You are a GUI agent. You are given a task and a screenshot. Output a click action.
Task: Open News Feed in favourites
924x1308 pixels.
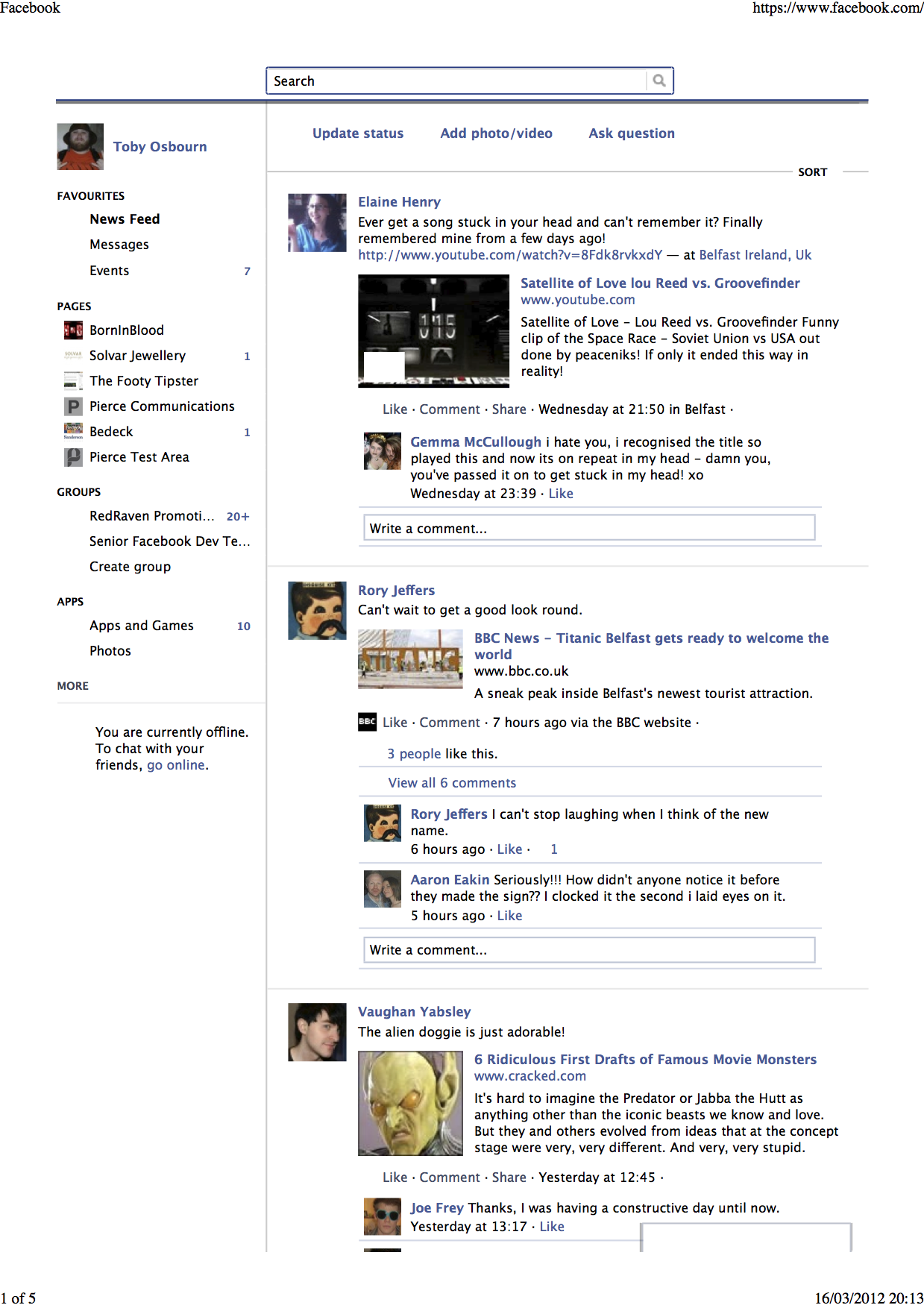125,219
